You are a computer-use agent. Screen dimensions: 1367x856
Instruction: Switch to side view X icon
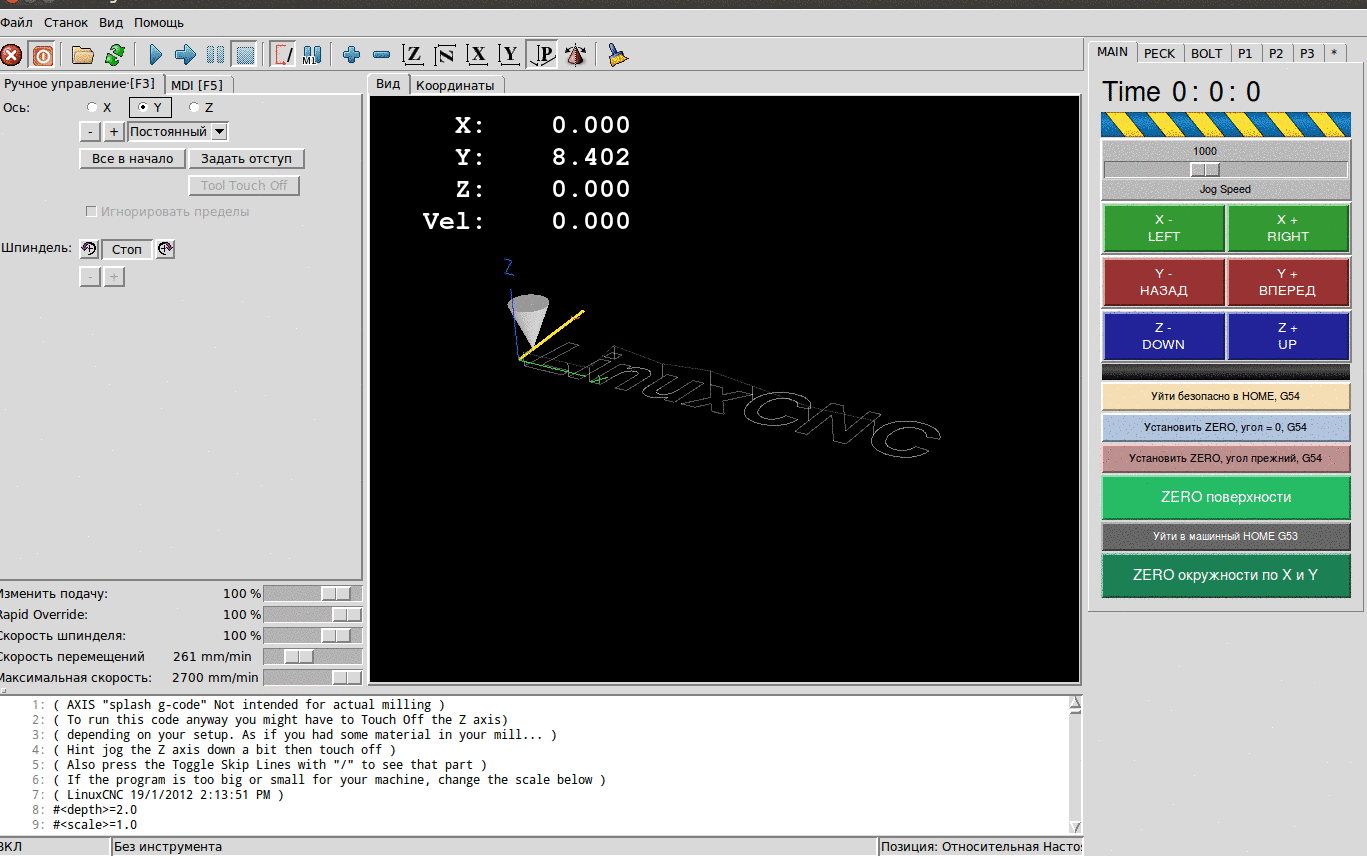click(x=478, y=55)
